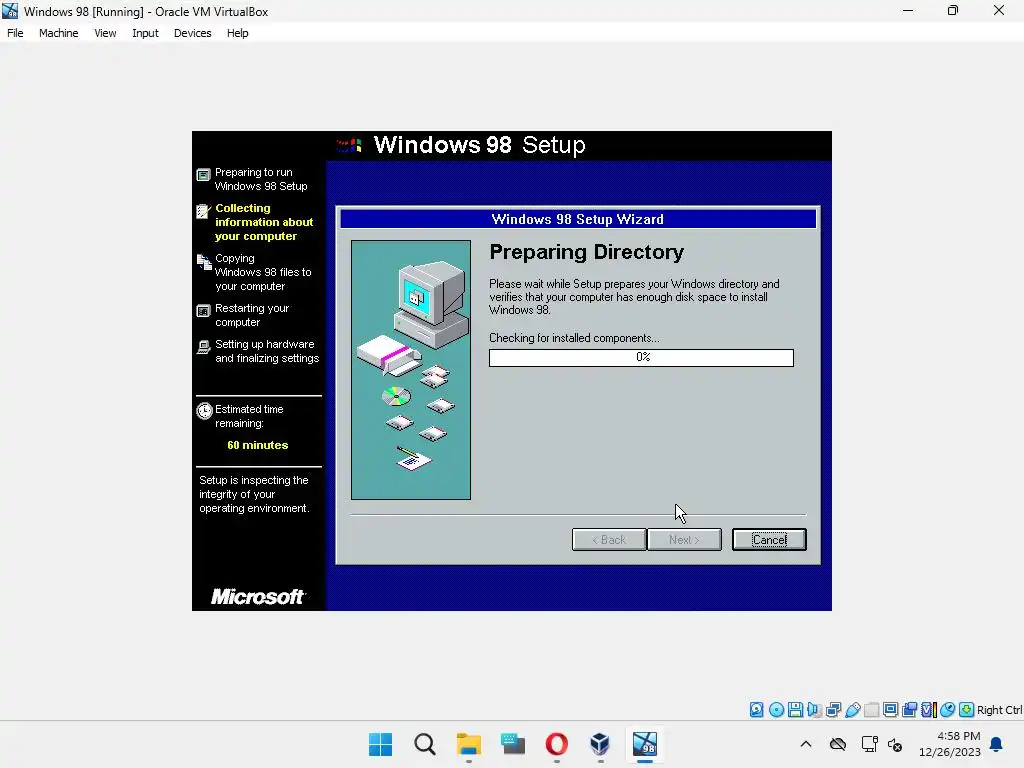Click the Microsoft logo in the sidebar
Image resolution: width=1024 pixels, height=768 pixels.
pos(258,596)
